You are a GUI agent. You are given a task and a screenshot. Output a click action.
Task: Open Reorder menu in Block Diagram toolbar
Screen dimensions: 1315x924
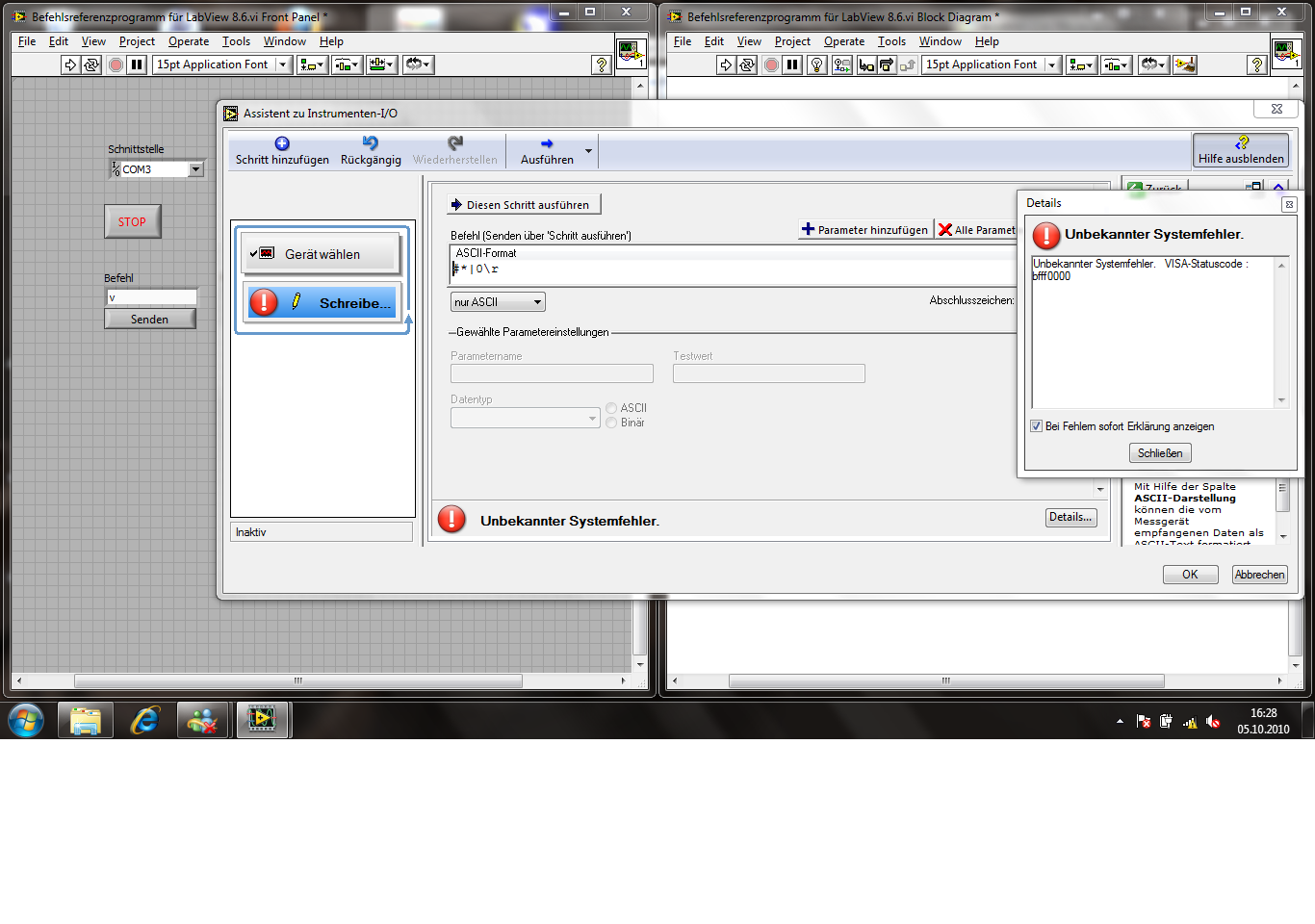pos(1152,64)
